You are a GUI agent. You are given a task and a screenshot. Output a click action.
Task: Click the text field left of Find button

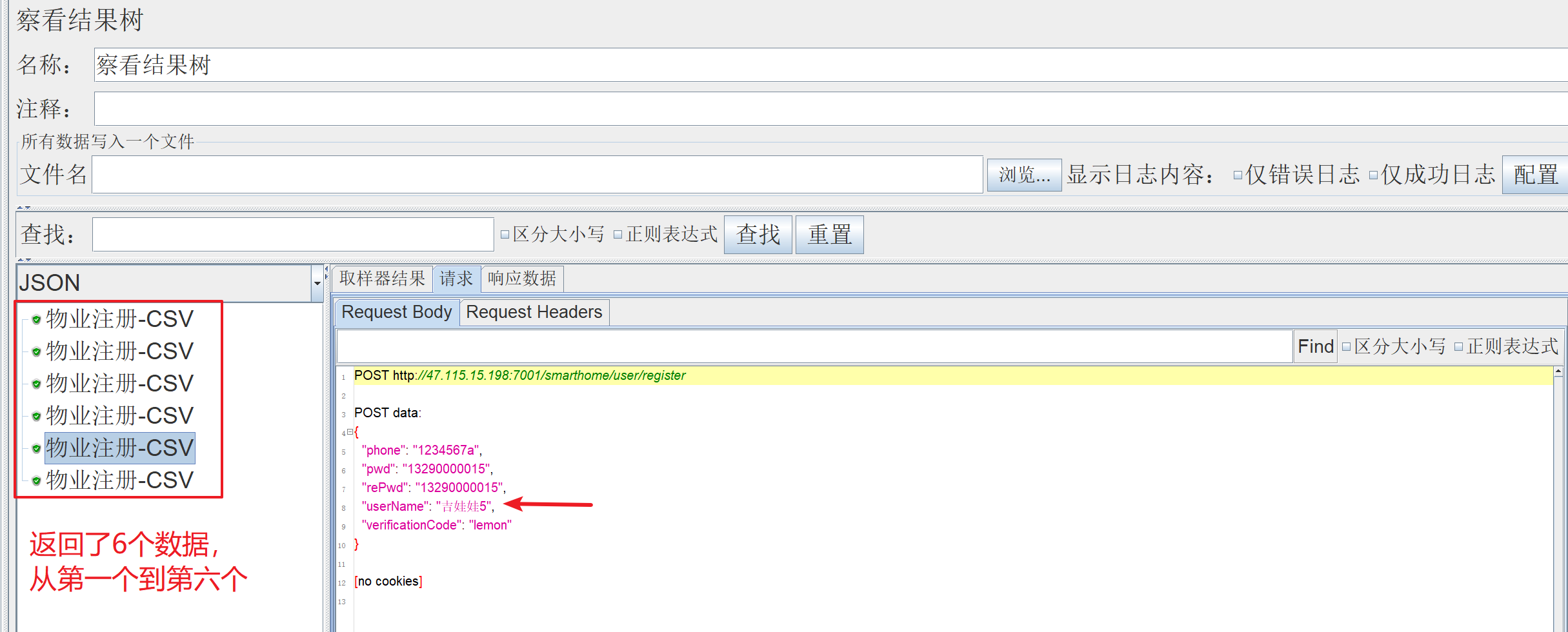pos(814,347)
